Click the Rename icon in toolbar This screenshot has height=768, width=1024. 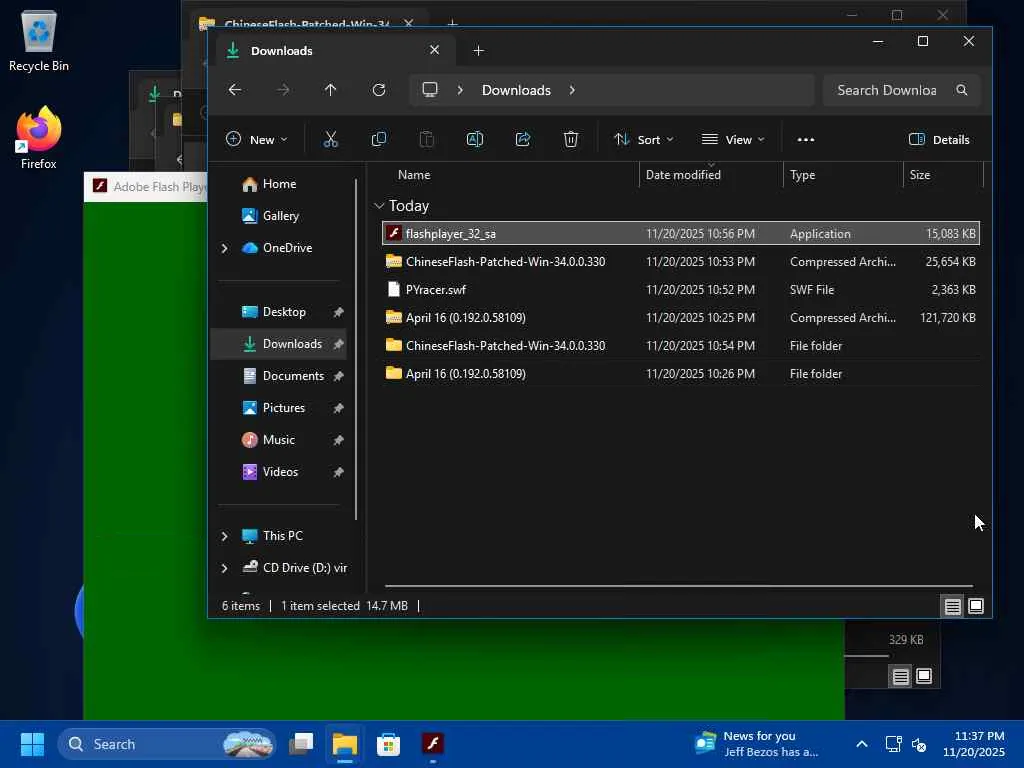(x=475, y=140)
